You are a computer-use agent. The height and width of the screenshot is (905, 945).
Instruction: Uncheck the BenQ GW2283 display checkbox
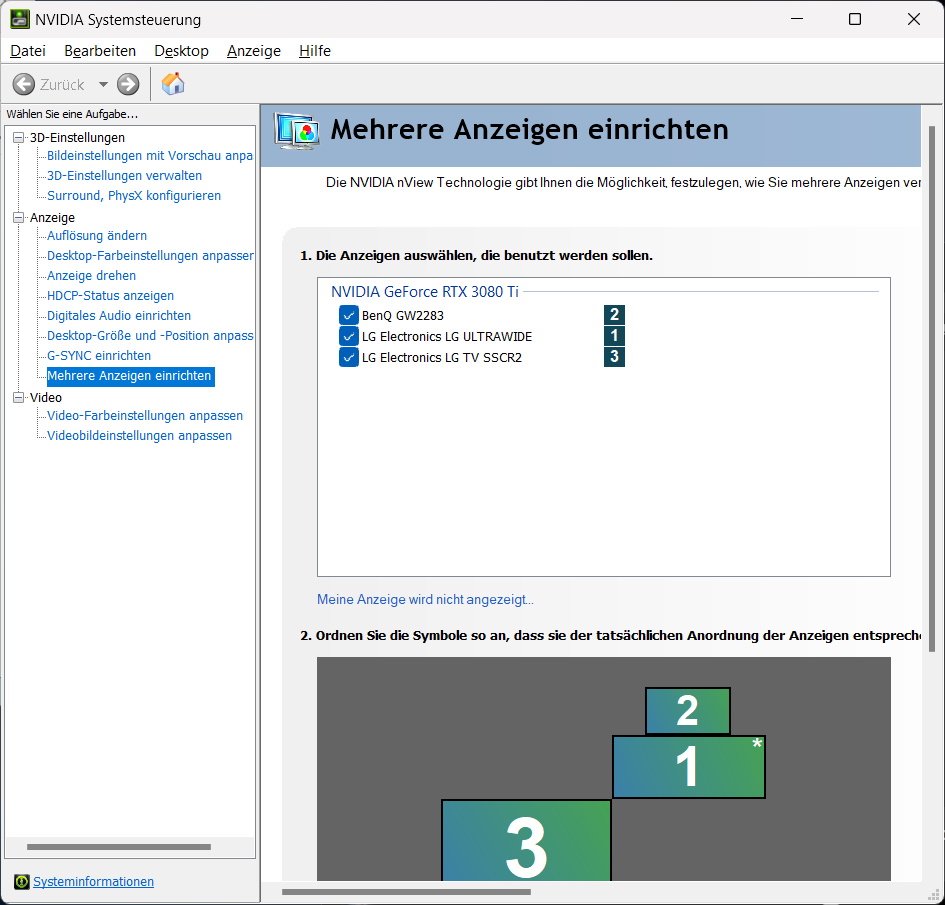348,315
